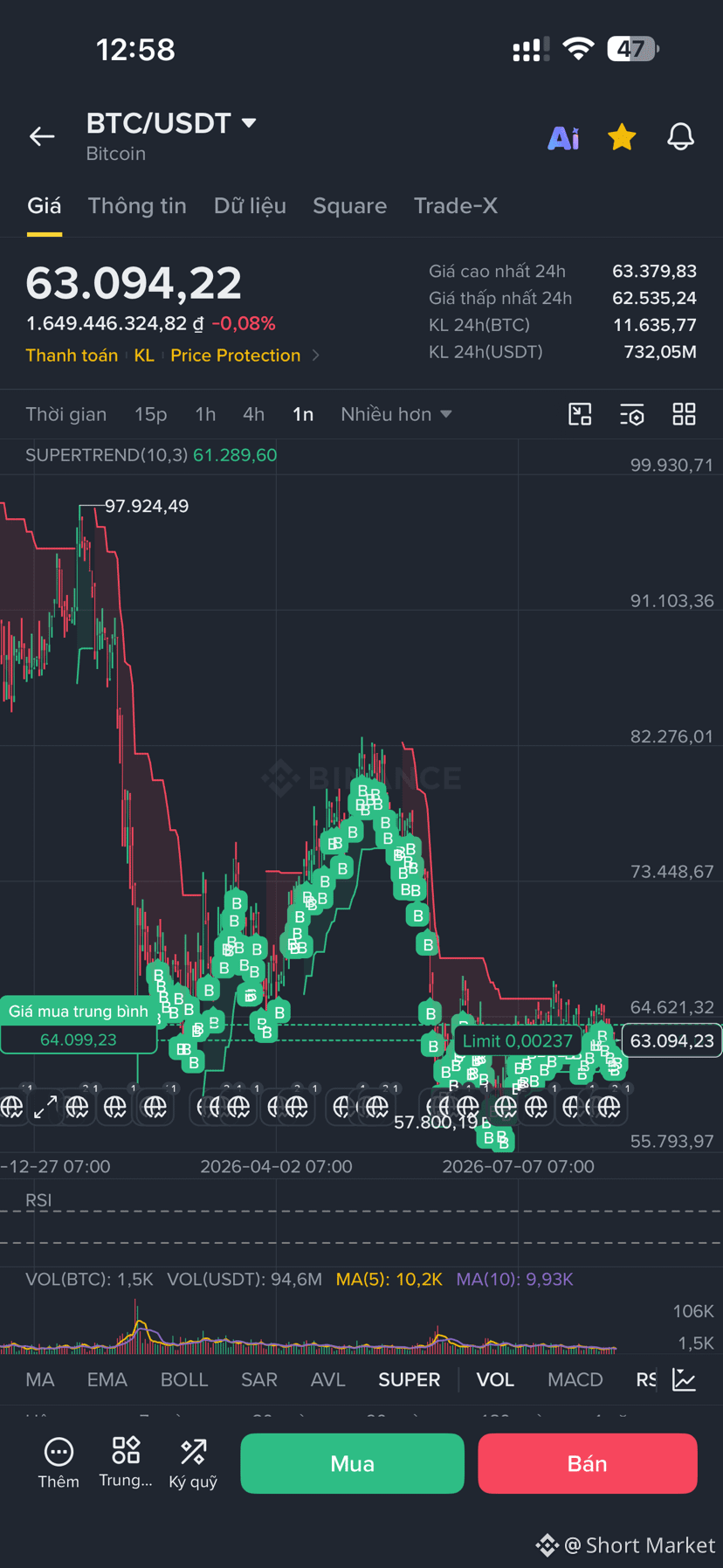Toggle the favorite star icon

622,137
